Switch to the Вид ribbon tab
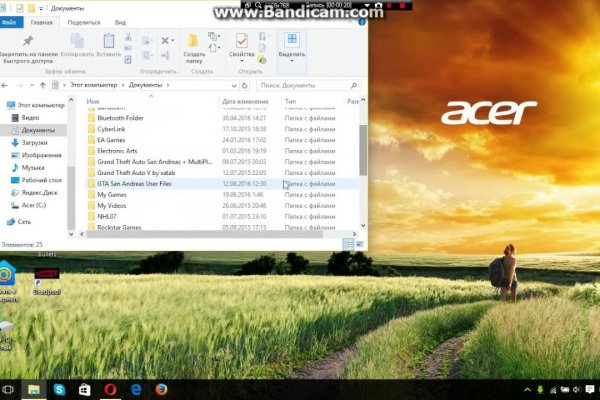The height and width of the screenshot is (400, 600). [x=120, y=21]
